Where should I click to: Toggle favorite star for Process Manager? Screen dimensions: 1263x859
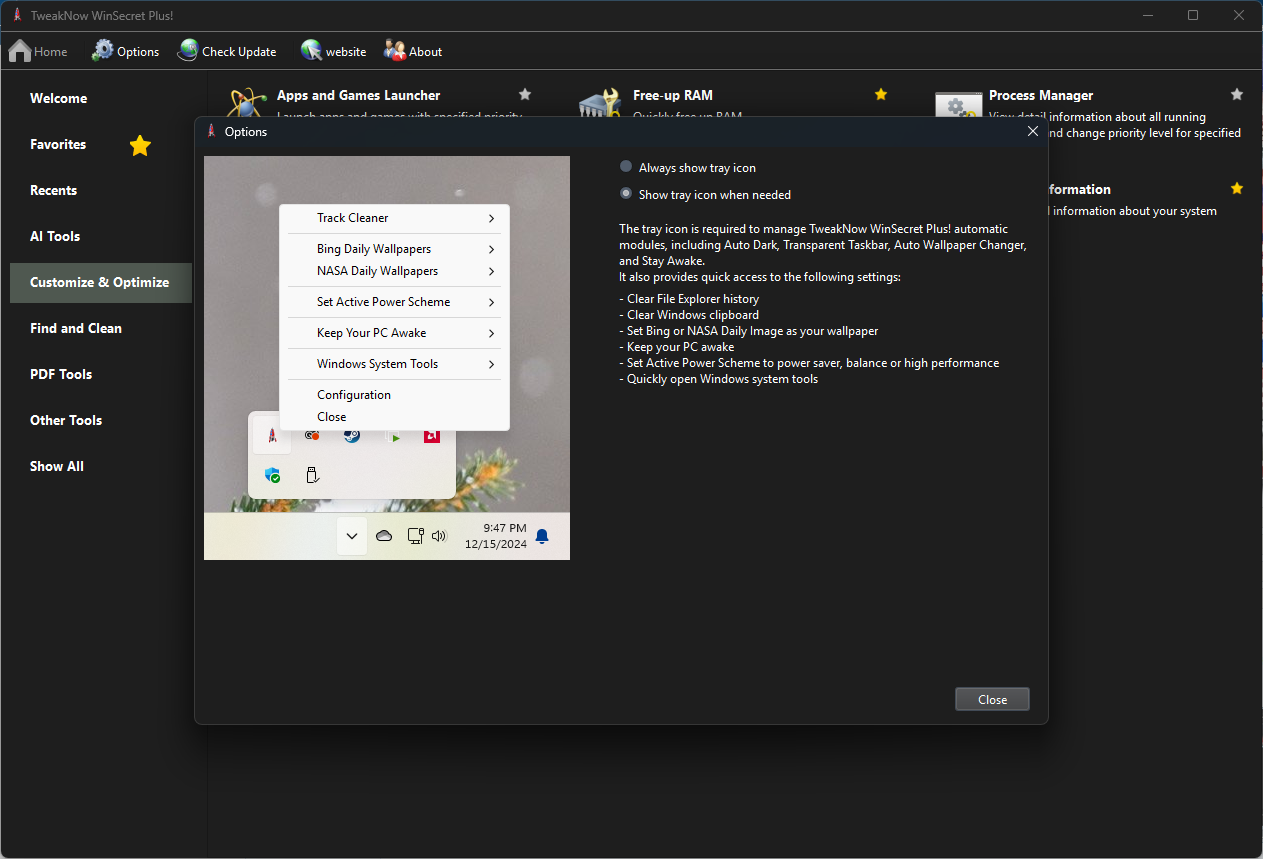click(1237, 95)
